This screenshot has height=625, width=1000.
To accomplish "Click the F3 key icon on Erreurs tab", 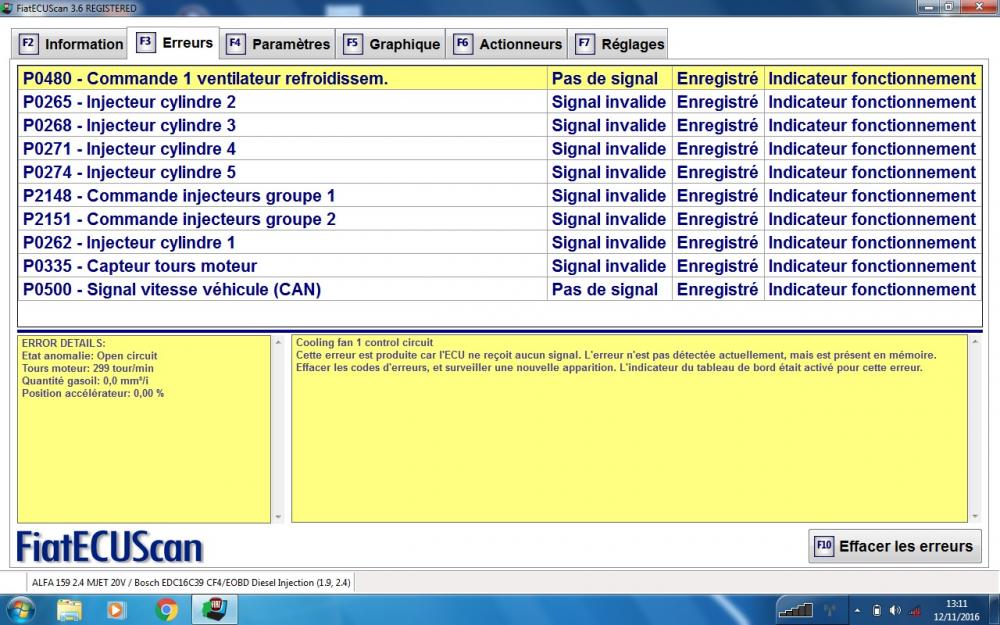I will 145,42.
